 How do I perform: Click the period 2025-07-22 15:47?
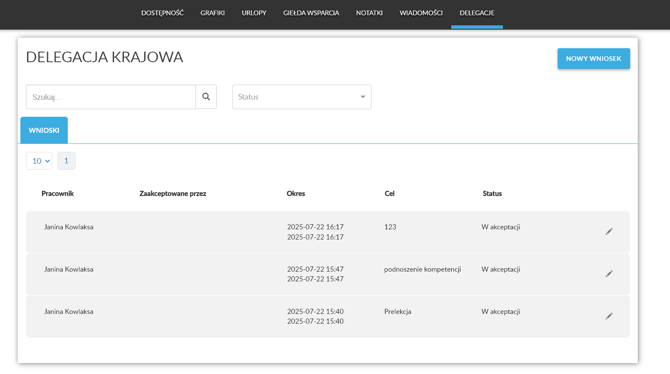pyautogui.click(x=315, y=274)
